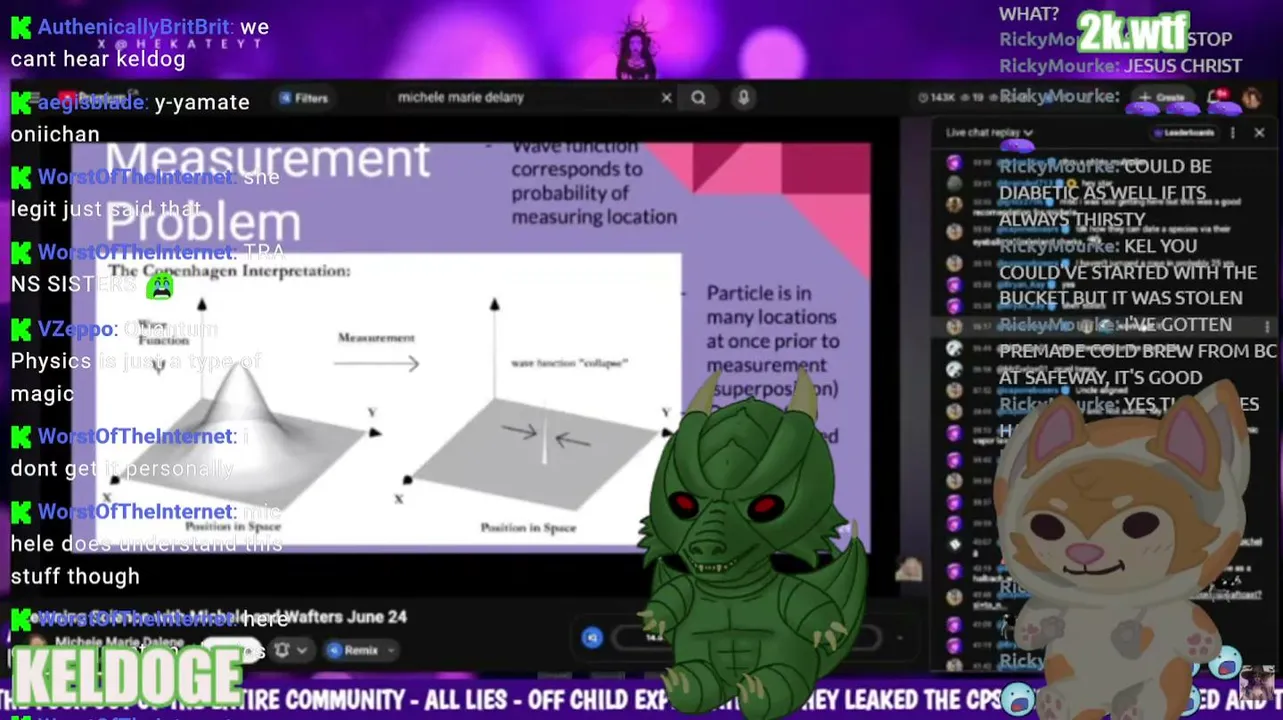This screenshot has height=720, width=1283.
Task: Click VZeppo username in chat
Action: [77, 328]
